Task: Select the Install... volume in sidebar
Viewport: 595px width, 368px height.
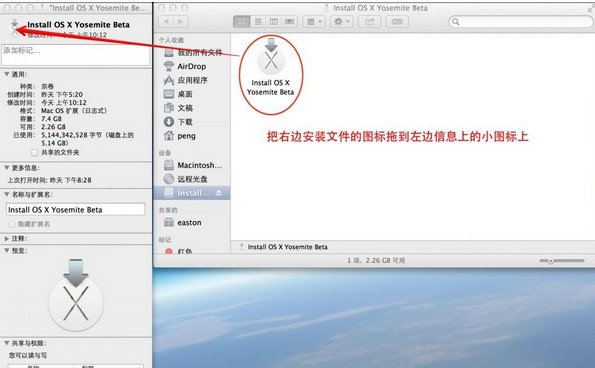Action: [192, 193]
